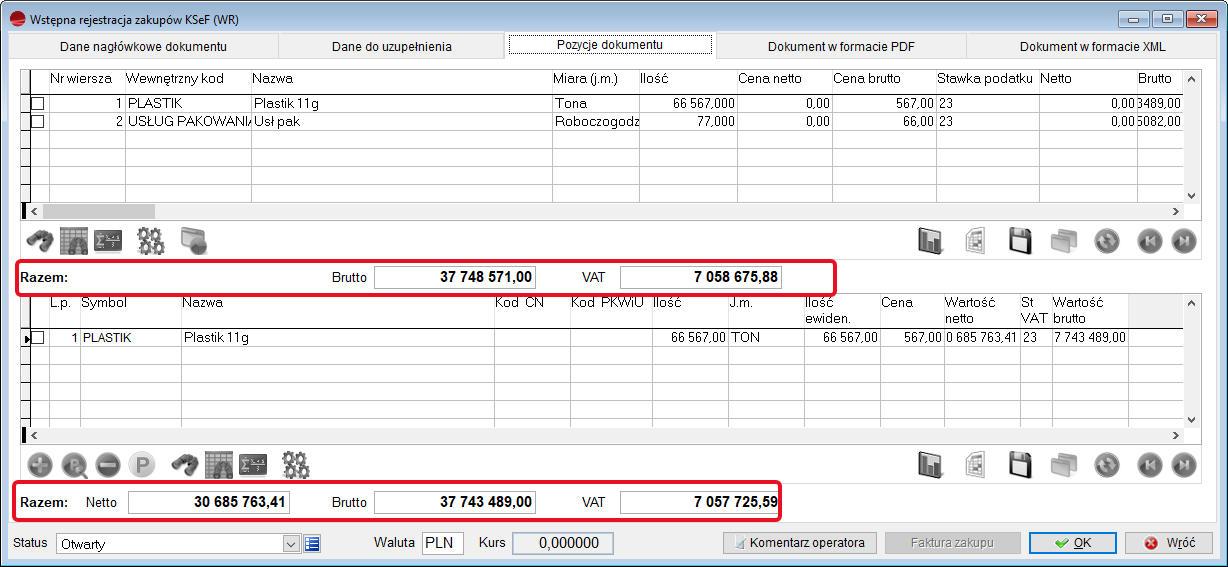Click right arrow of upper table horizontal scrollbar
This screenshot has height=567, width=1228.
tap(1177, 211)
